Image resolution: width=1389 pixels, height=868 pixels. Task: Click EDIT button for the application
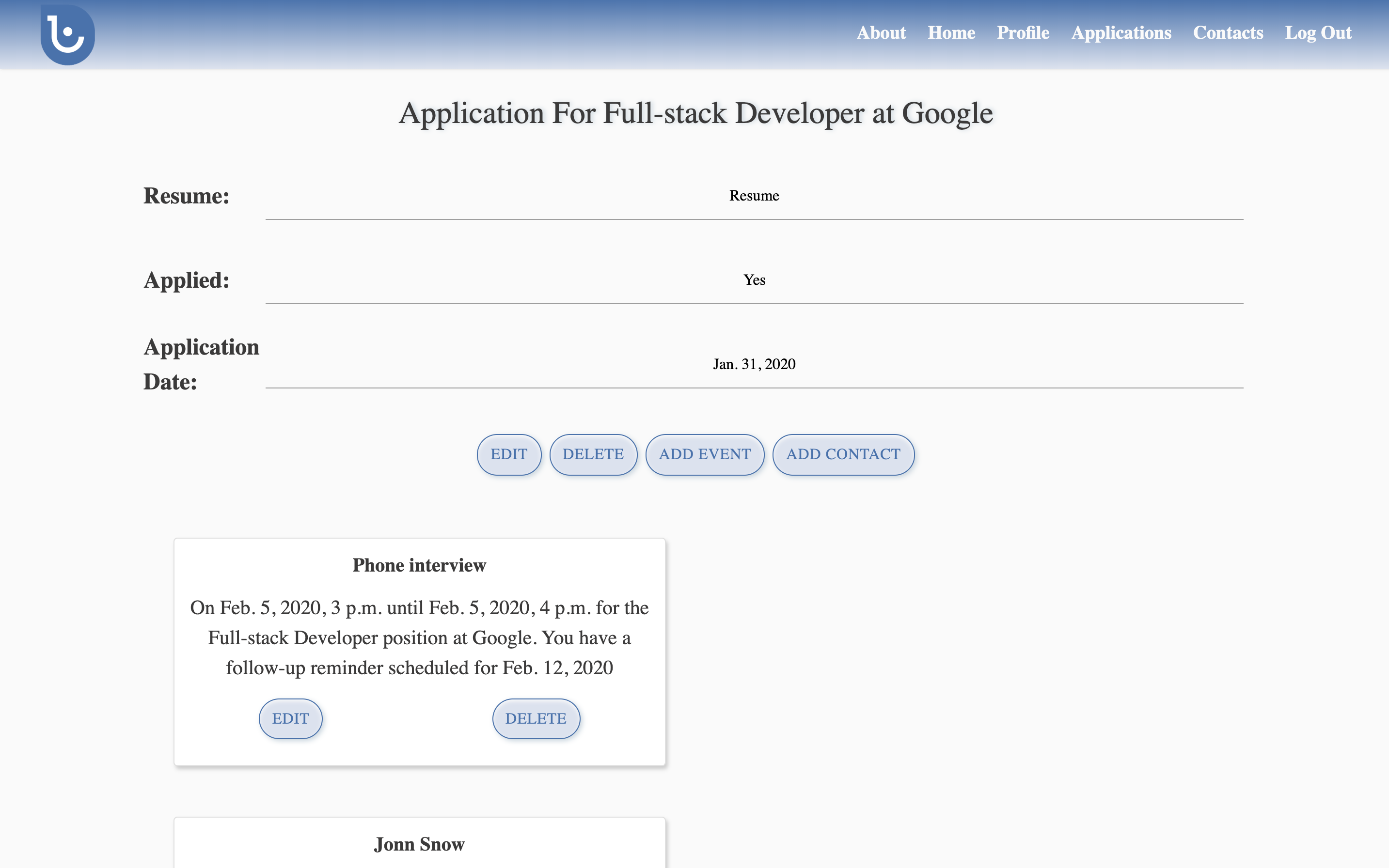[508, 454]
